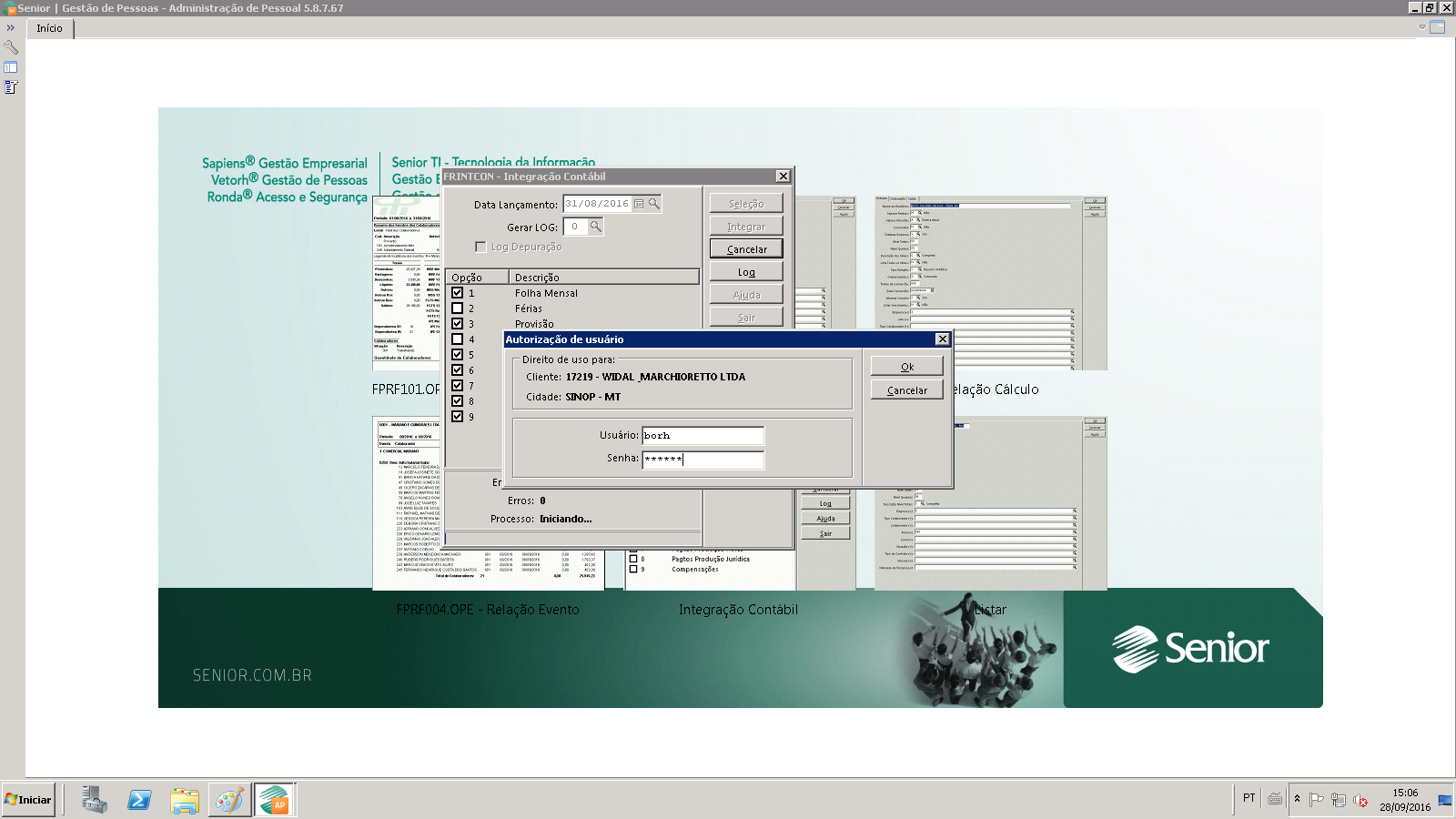
Task: Open the magnifier lookup beside Data Lançamento
Action: click(x=653, y=204)
